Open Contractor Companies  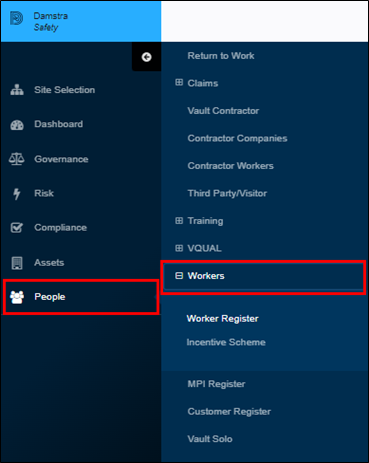pyautogui.click(x=237, y=138)
